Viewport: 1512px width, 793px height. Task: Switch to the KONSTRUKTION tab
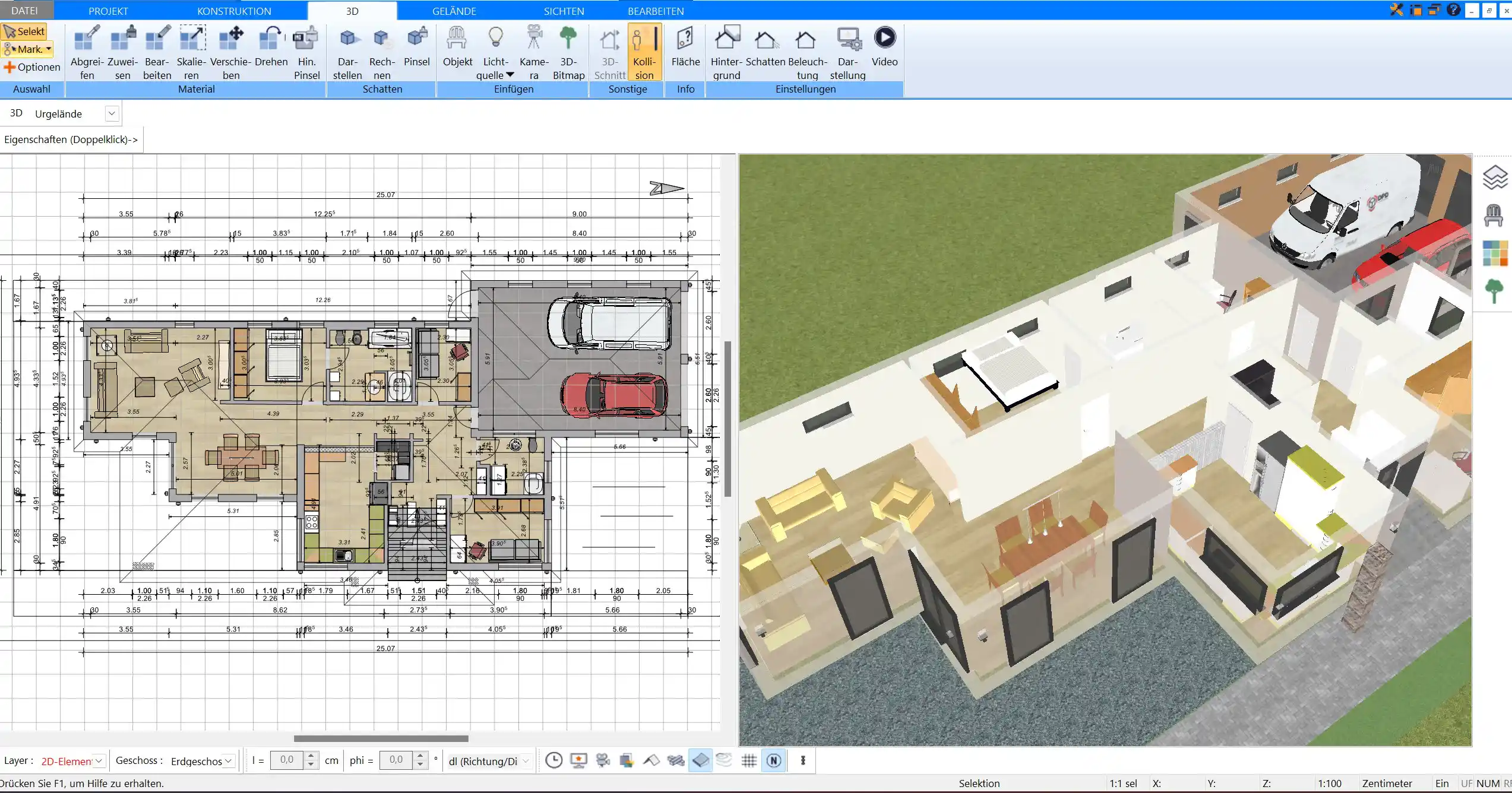[234, 11]
